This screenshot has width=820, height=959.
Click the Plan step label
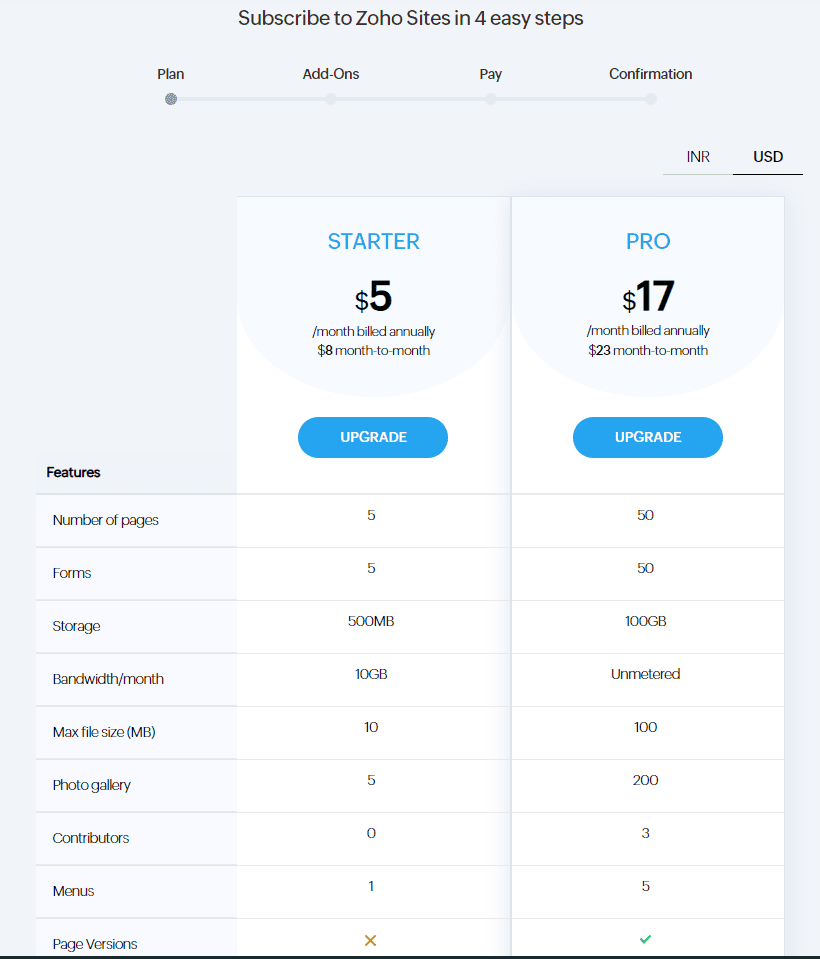click(x=171, y=74)
